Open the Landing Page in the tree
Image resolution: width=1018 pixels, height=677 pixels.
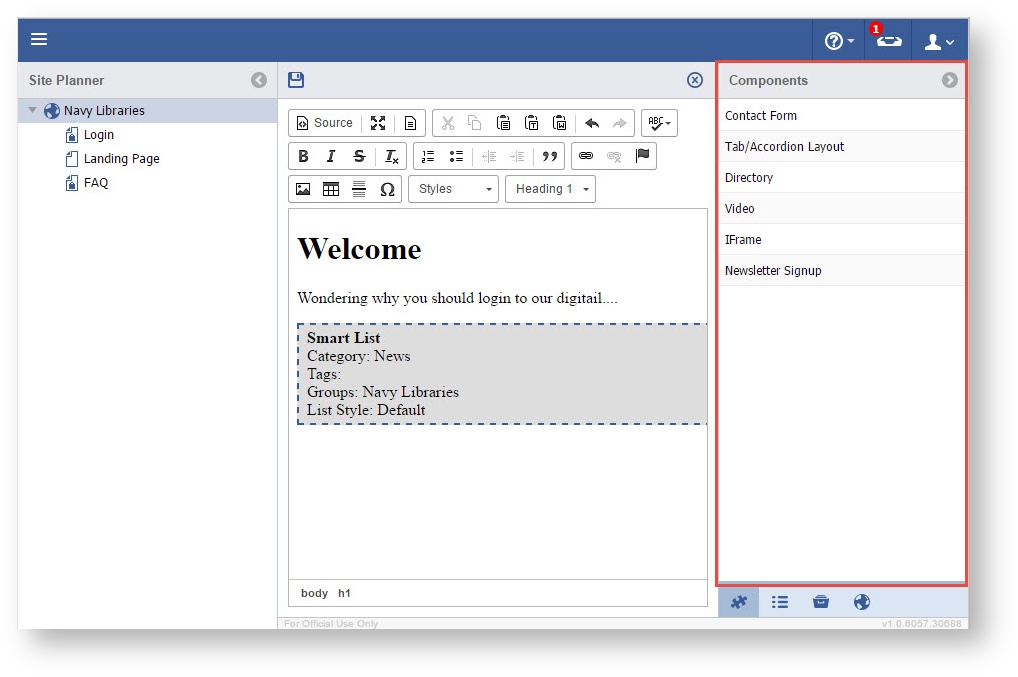pos(121,159)
